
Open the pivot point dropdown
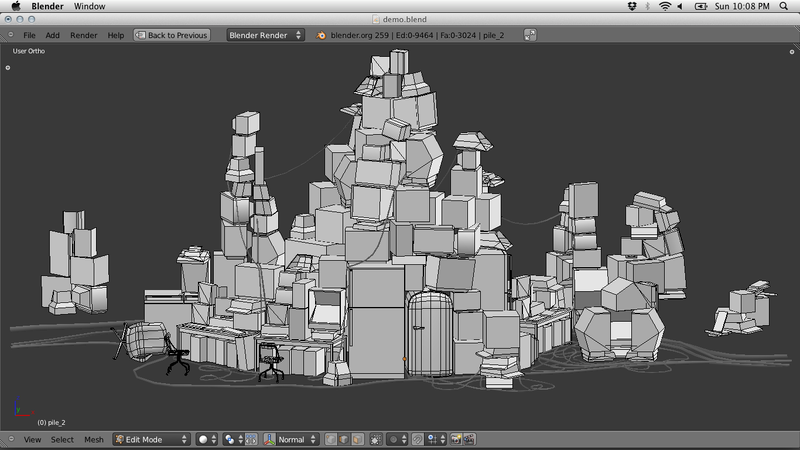(233, 439)
